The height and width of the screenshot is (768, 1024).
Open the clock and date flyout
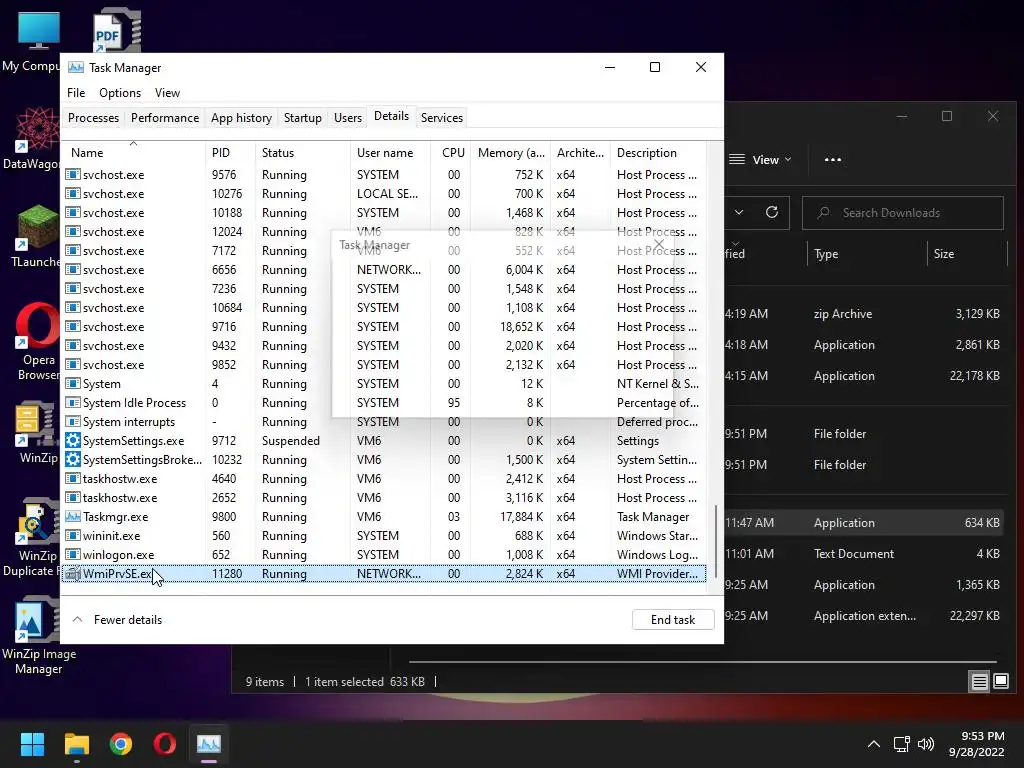pos(976,744)
